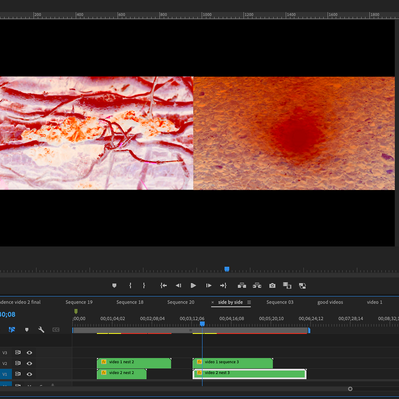Hide track V2 with its eye icon
Viewport: 399px width, 399px height.
tap(29, 363)
